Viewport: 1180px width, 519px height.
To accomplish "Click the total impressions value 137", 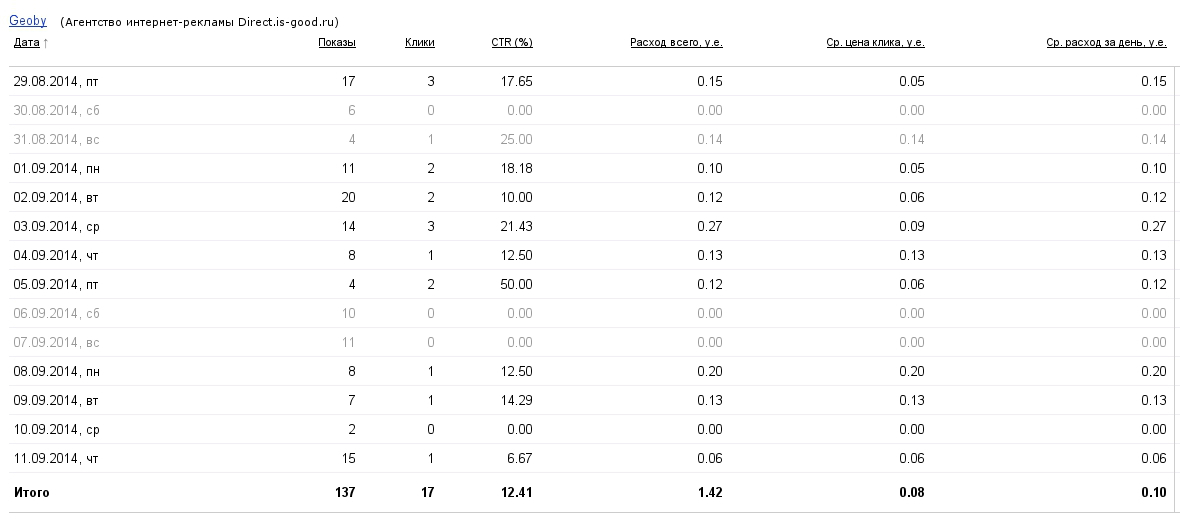I will pyautogui.click(x=344, y=492).
